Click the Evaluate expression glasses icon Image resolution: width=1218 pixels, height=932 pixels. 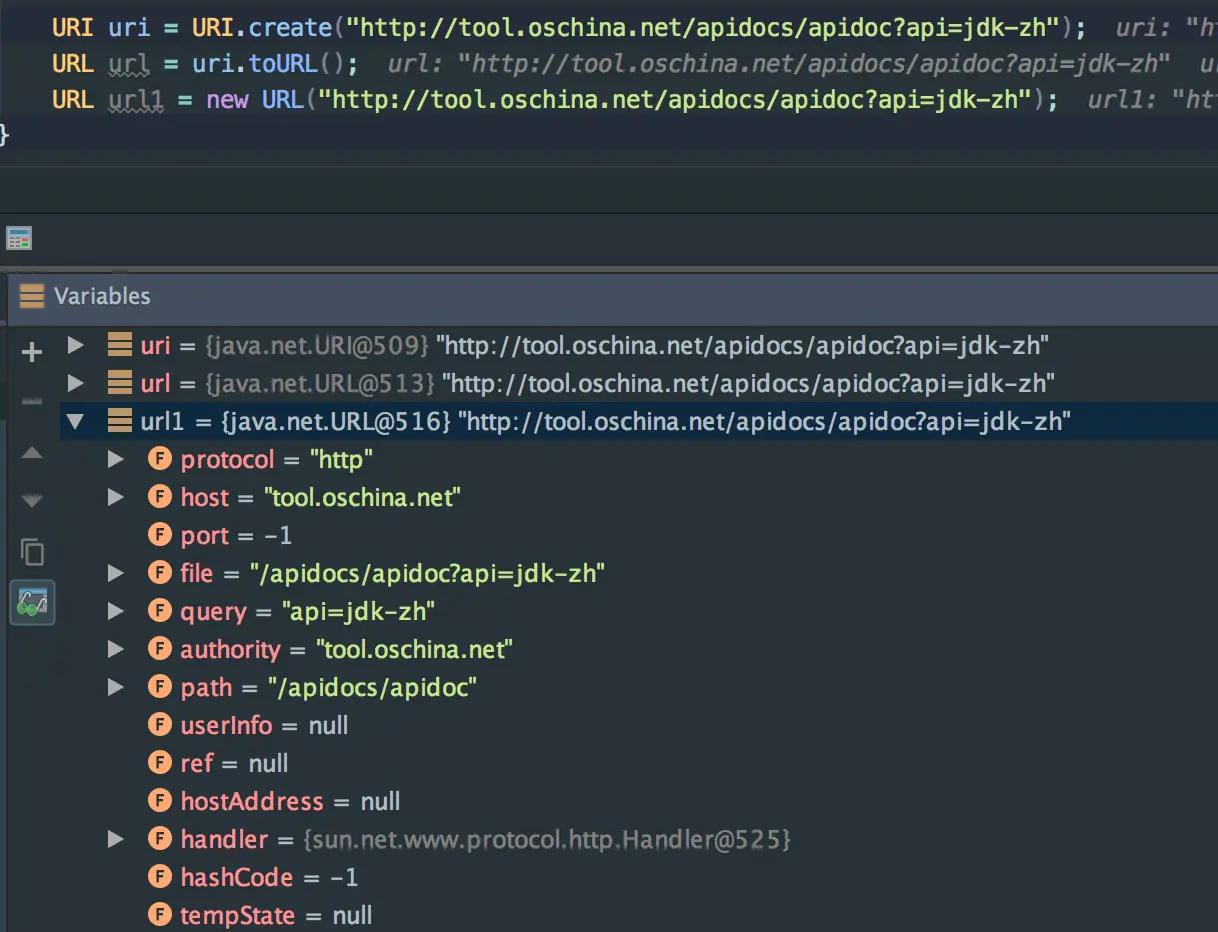31,603
